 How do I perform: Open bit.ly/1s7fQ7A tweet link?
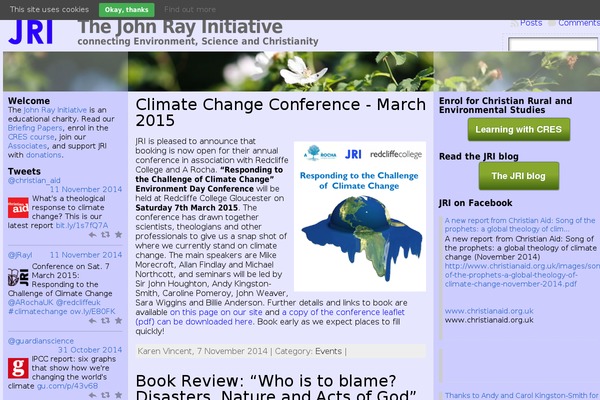point(82,225)
